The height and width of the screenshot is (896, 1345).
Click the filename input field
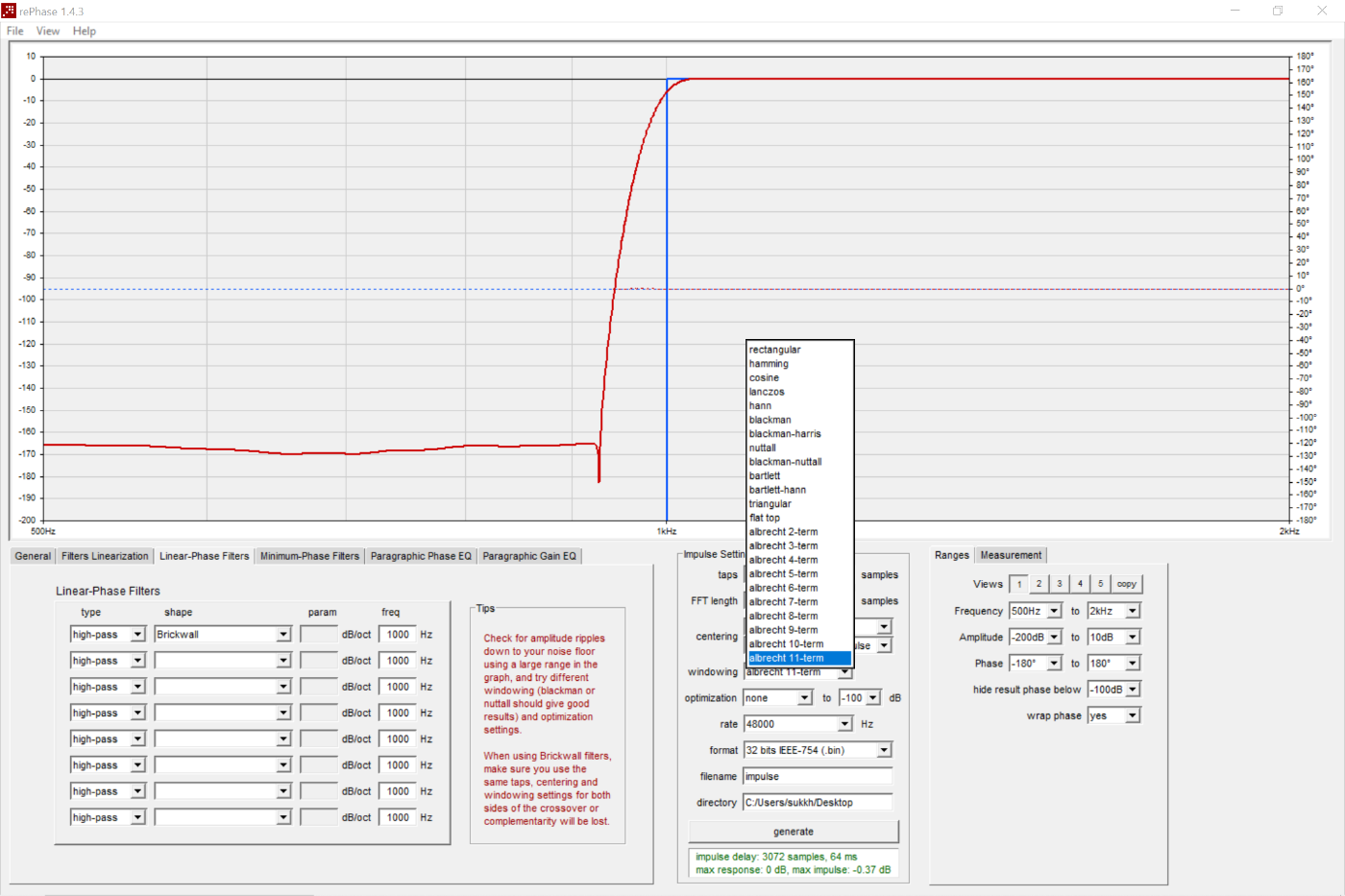[818, 776]
